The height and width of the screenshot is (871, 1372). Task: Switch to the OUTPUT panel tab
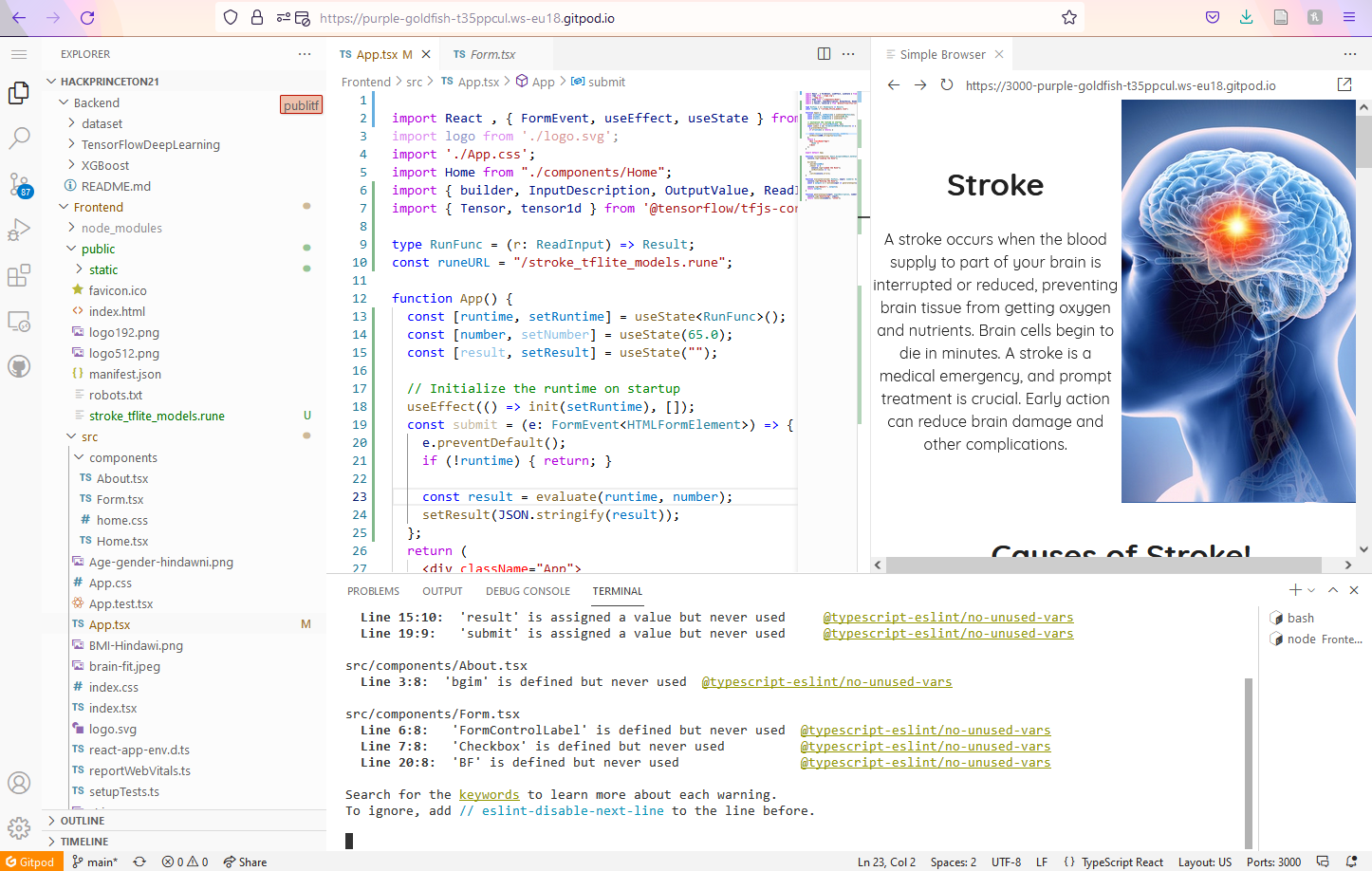442,591
